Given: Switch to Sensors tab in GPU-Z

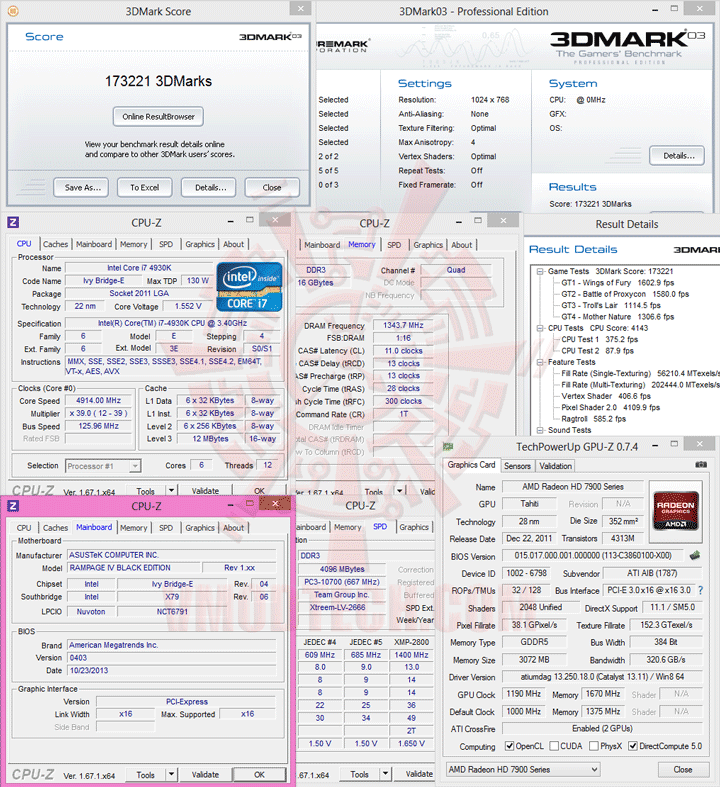Looking at the screenshot, I should coord(517,466).
